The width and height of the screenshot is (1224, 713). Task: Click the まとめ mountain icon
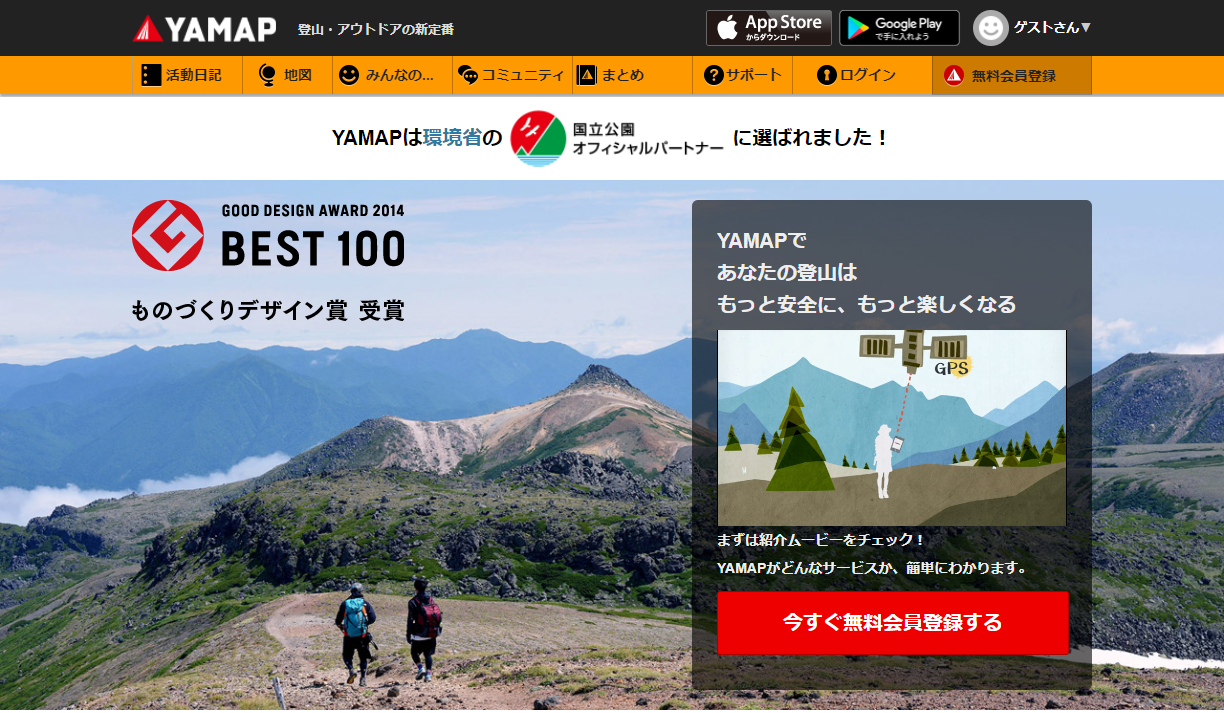point(587,75)
